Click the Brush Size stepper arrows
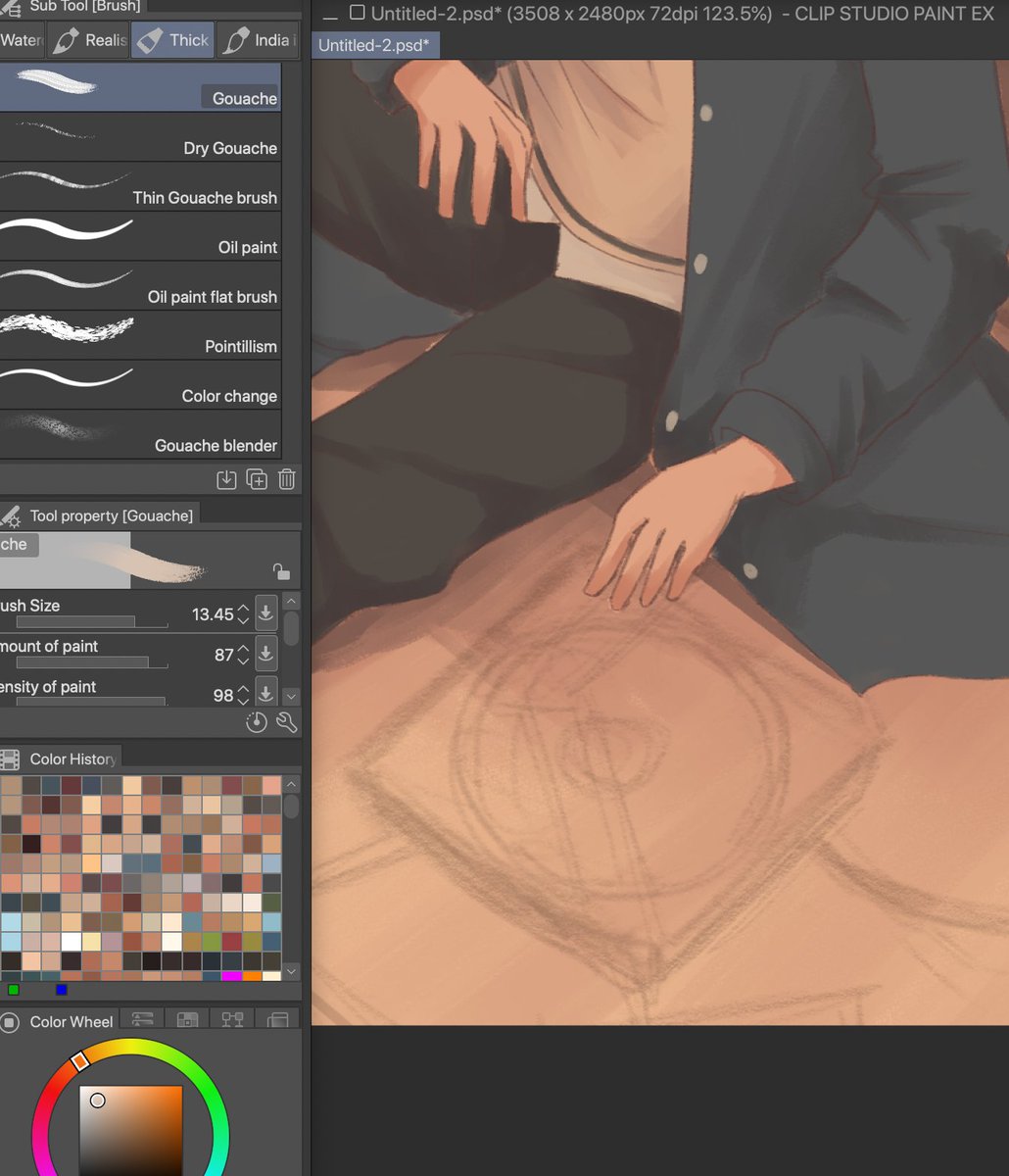1009x1176 pixels. tap(243, 614)
